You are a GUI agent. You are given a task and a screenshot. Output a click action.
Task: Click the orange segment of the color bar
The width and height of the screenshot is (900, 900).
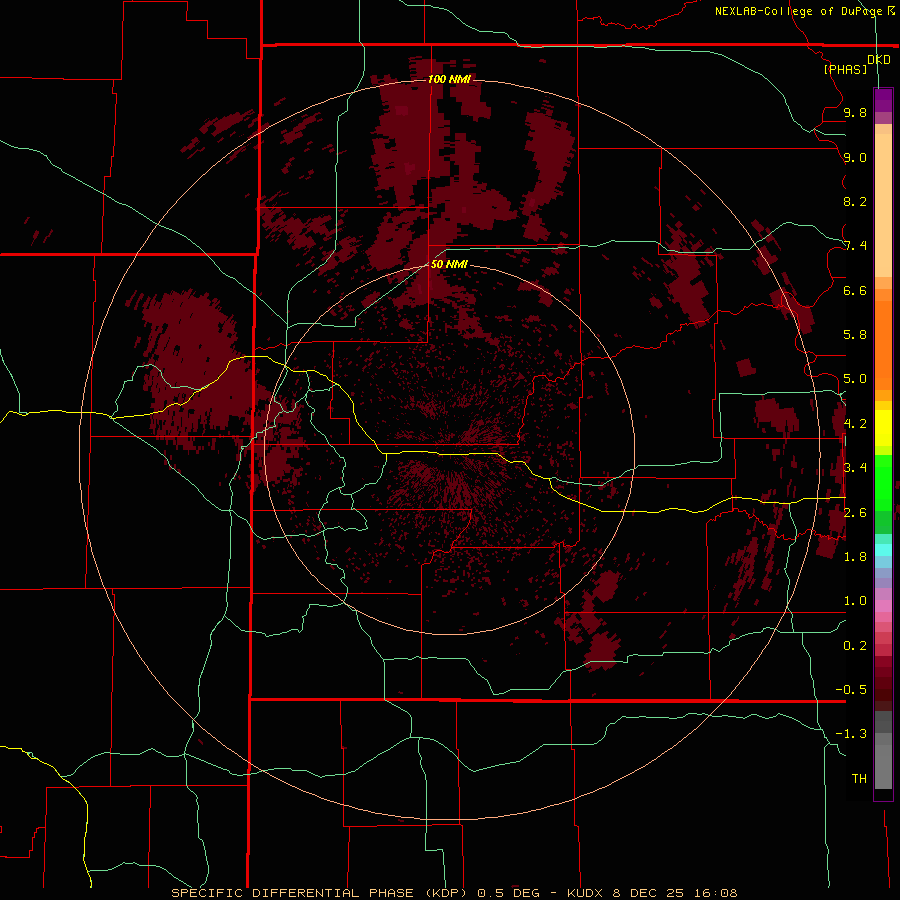pyautogui.click(x=883, y=345)
